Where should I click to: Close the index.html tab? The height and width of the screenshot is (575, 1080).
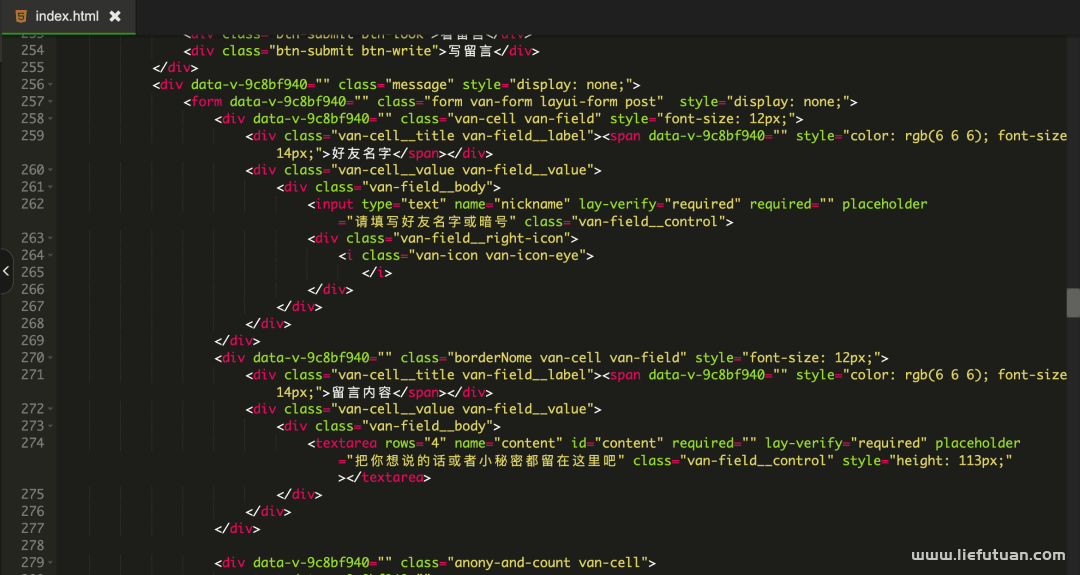click(115, 16)
